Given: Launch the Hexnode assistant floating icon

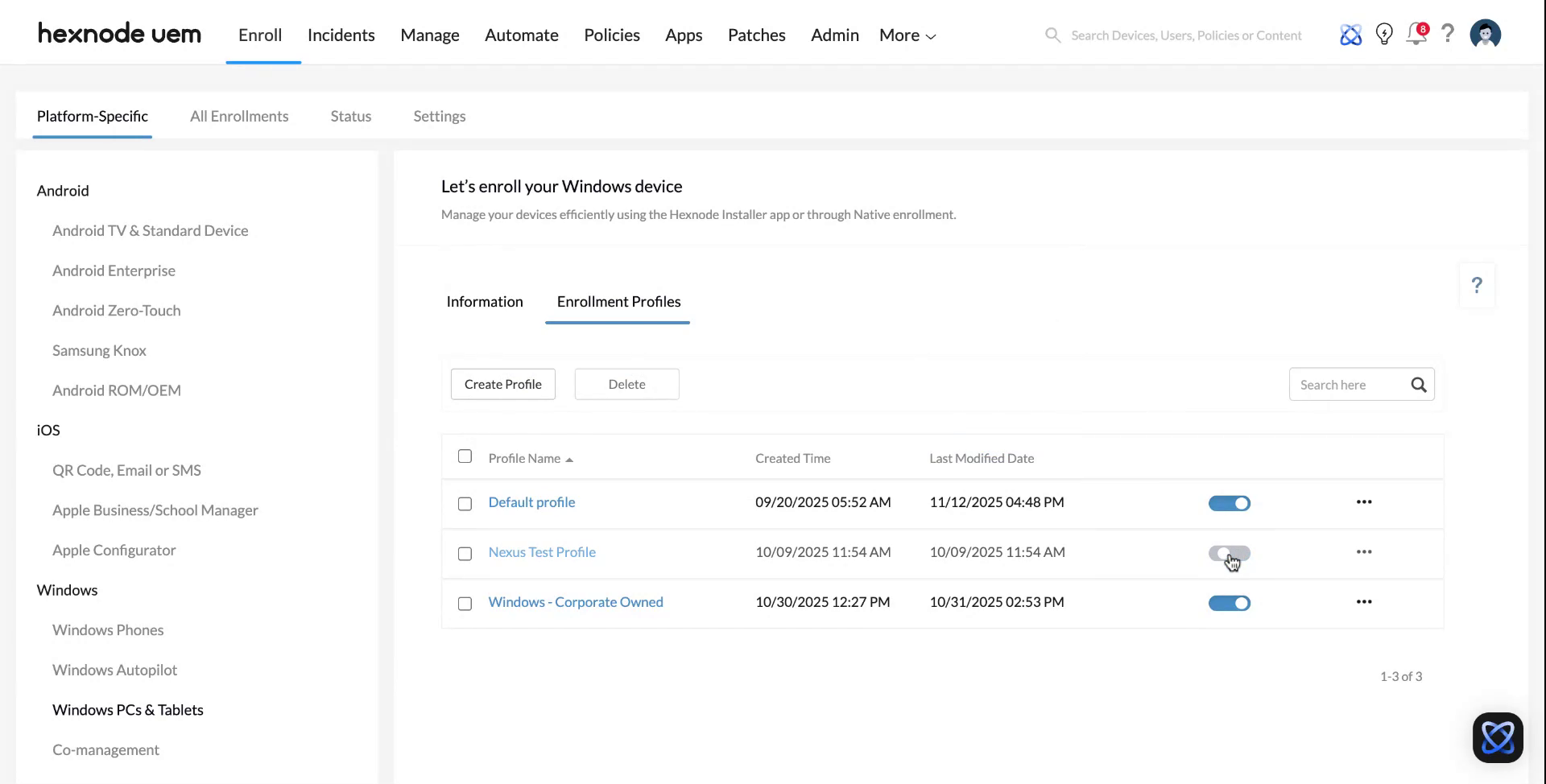Looking at the screenshot, I should click(x=1497, y=737).
